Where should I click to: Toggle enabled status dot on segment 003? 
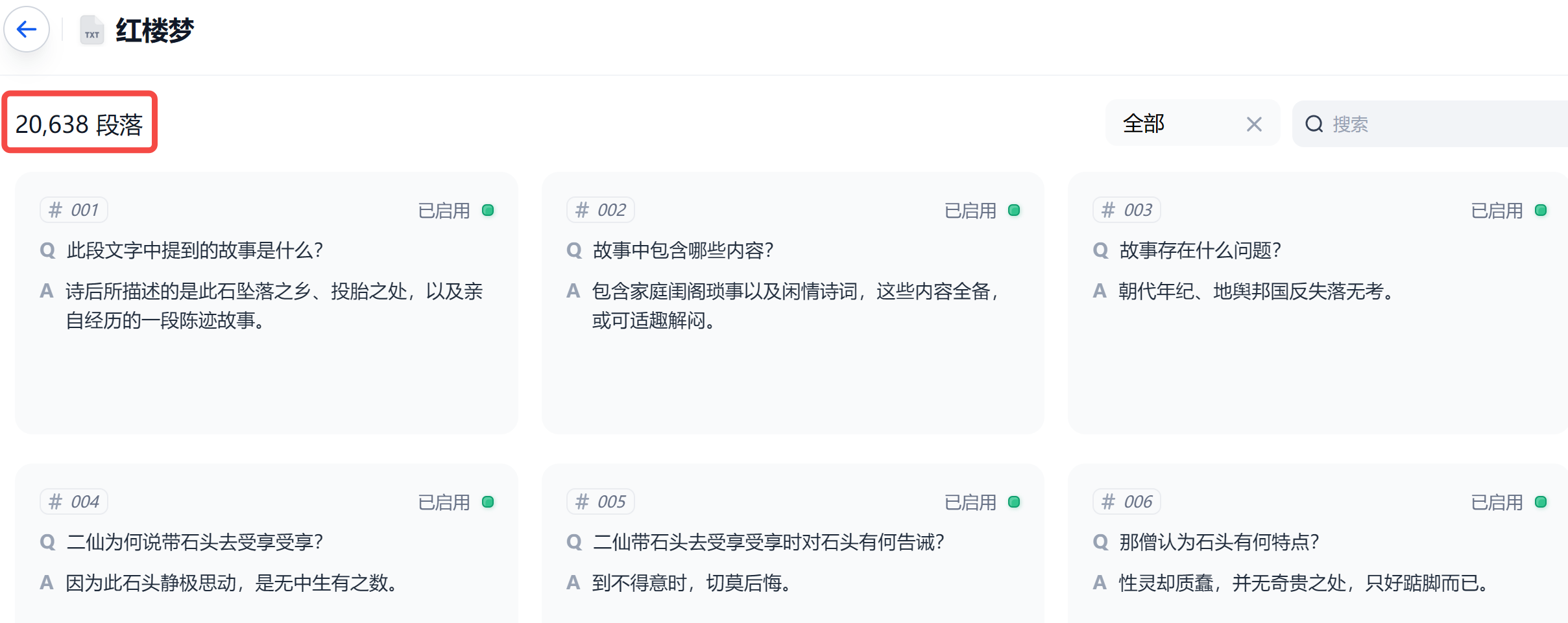tap(1541, 210)
